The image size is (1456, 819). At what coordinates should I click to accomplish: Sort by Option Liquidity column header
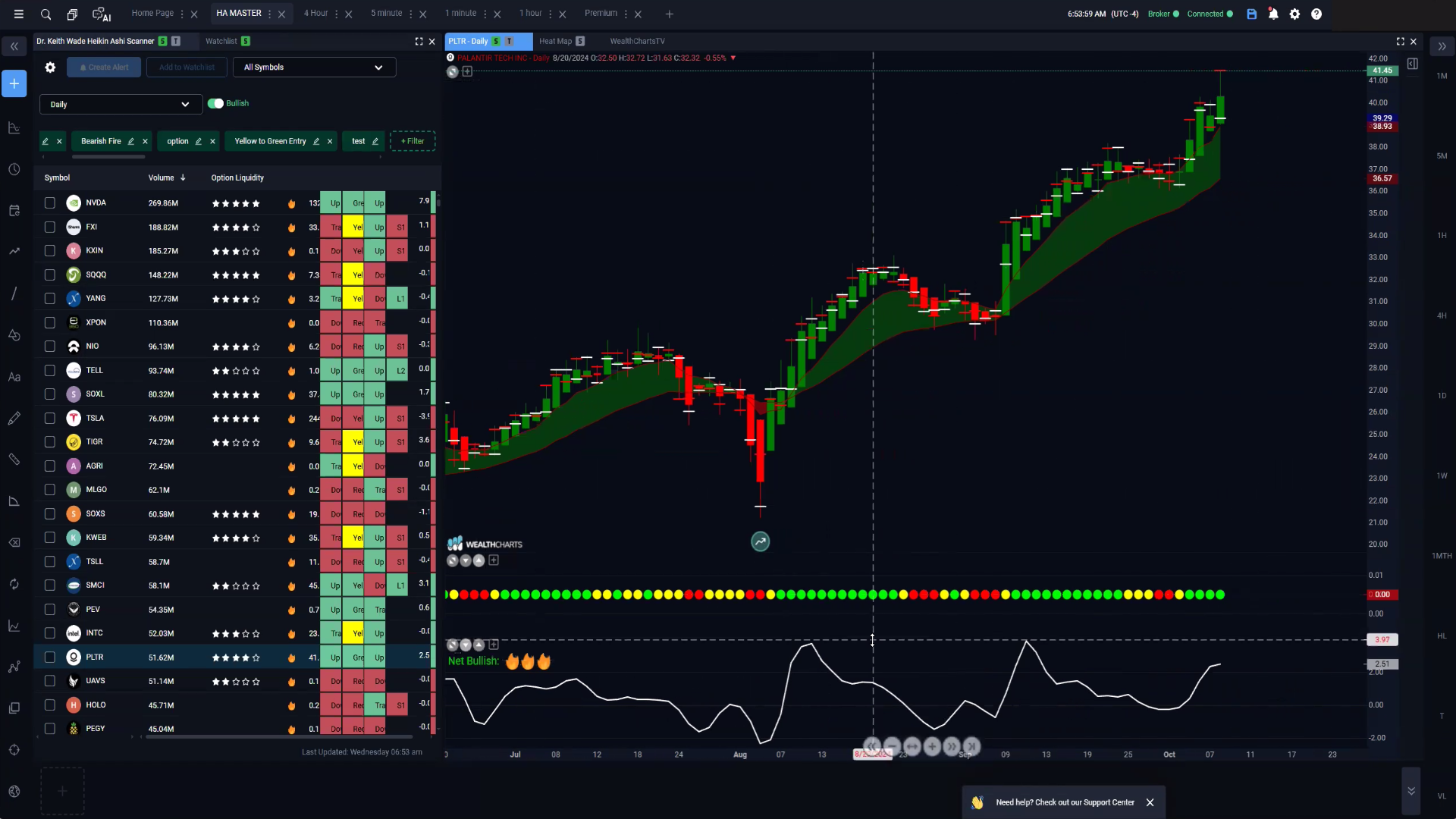pos(237,178)
